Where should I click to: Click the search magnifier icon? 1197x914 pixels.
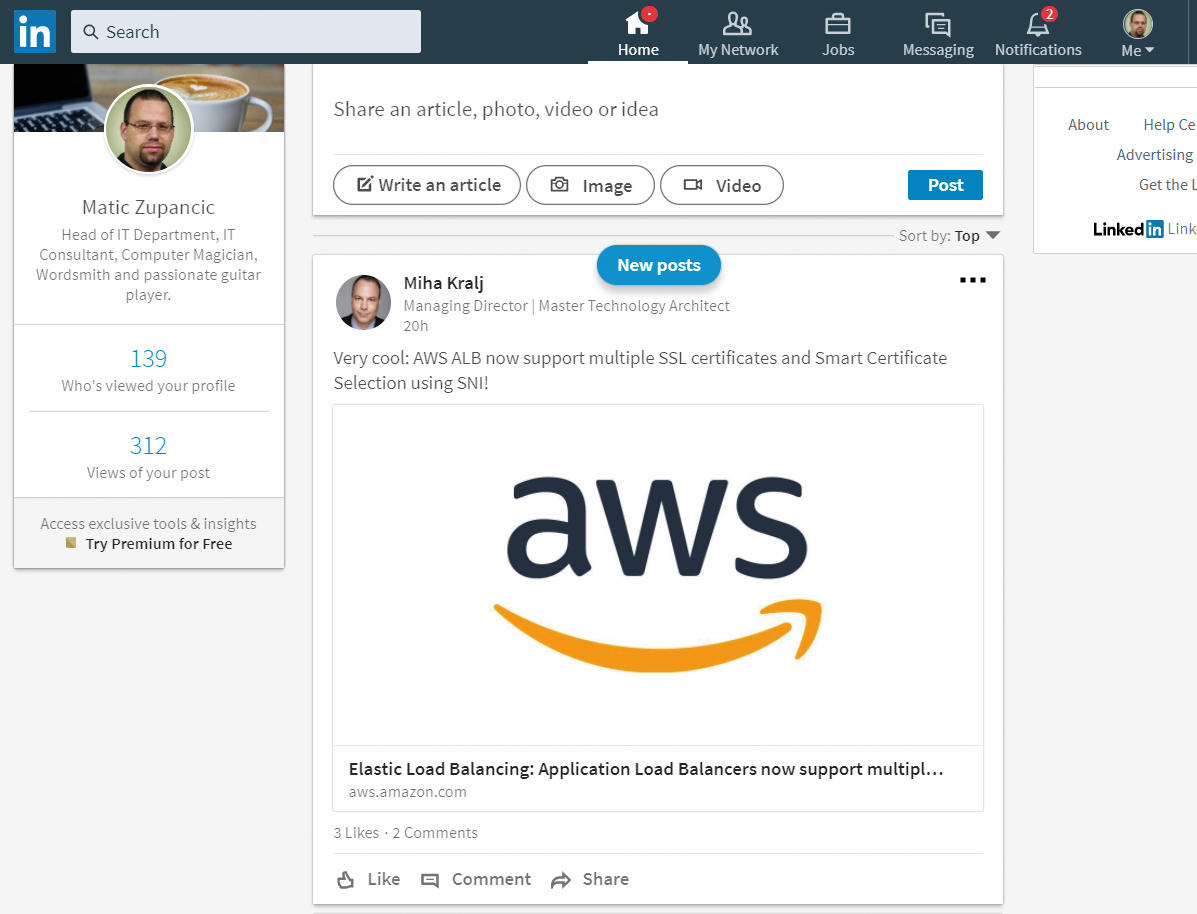tap(91, 32)
